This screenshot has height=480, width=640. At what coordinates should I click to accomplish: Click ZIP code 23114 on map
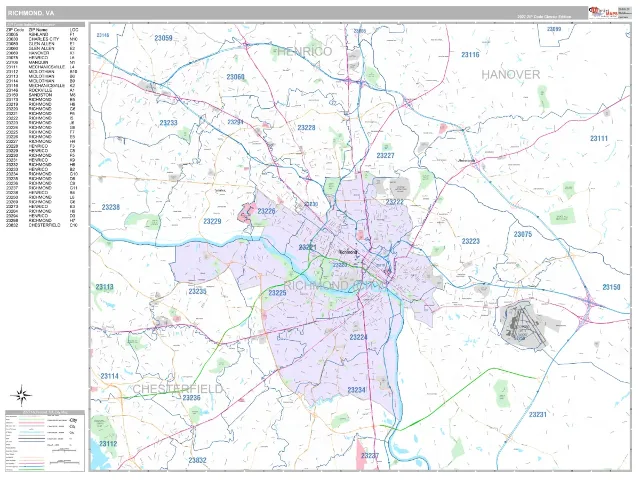(x=109, y=376)
